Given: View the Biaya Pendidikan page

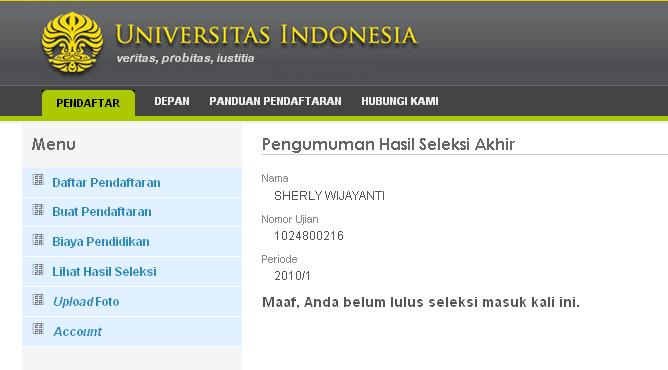Looking at the screenshot, I should pyautogui.click(x=101, y=241).
